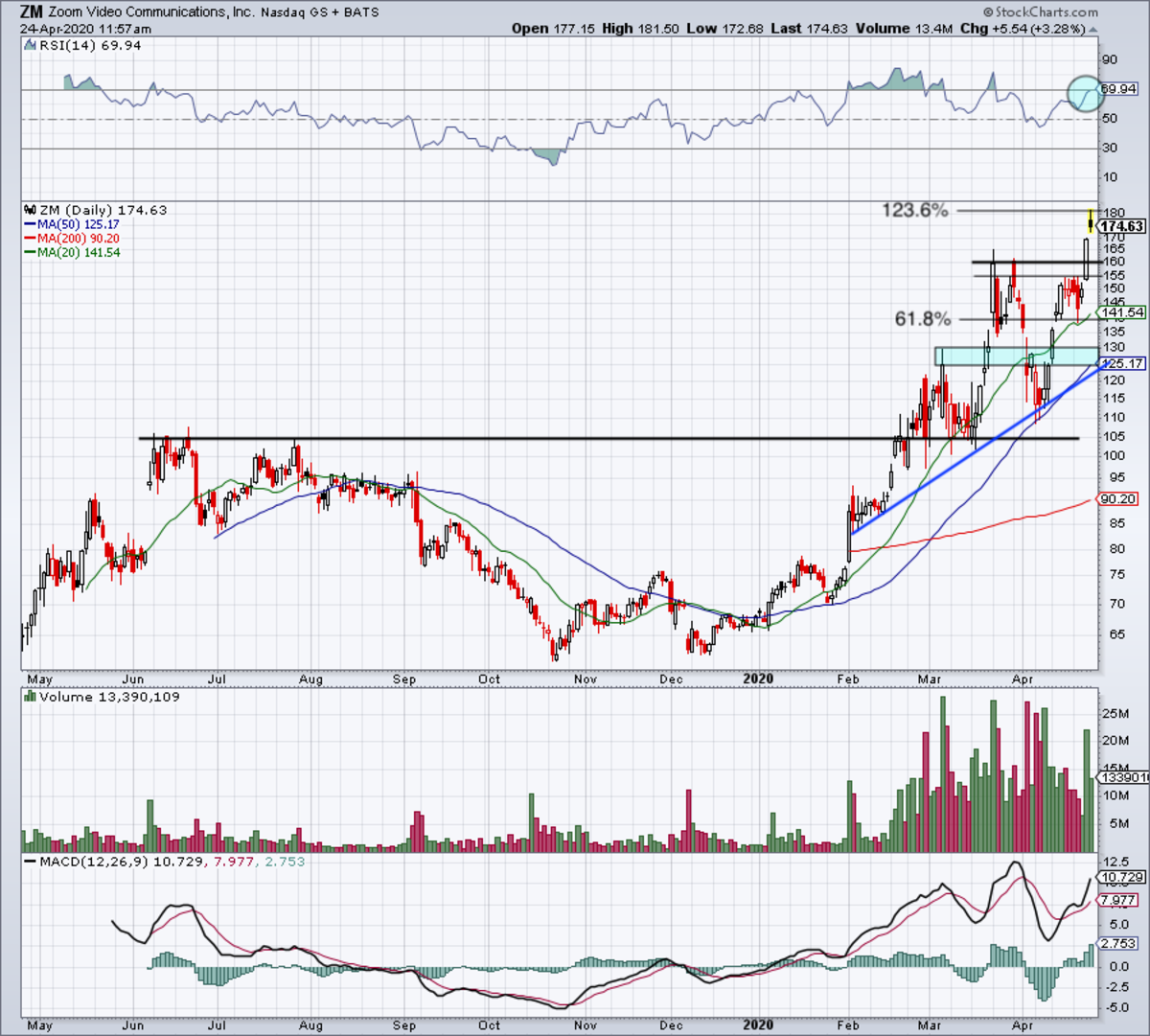Click the 69.94 RSI value tag
Image resolution: width=1150 pixels, height=1036 pixels.
1118,89
